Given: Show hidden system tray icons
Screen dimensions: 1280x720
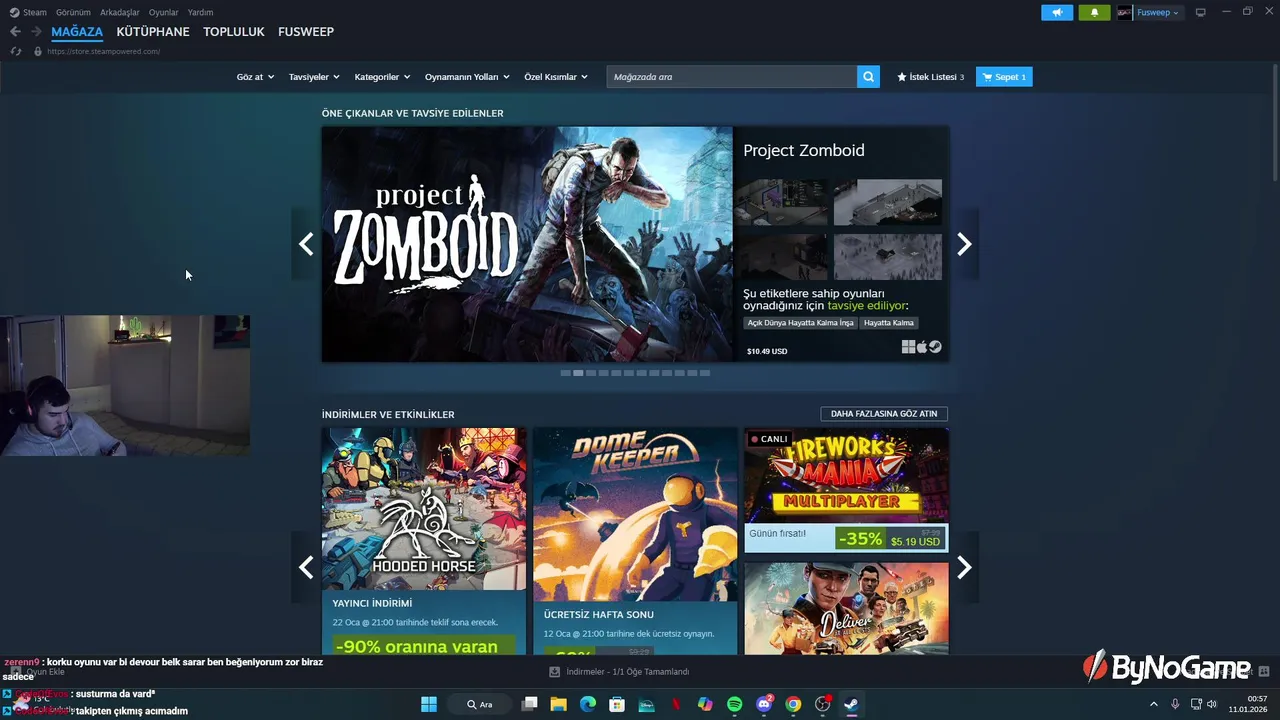Looking at the screenshot, I should (1153, 704).
